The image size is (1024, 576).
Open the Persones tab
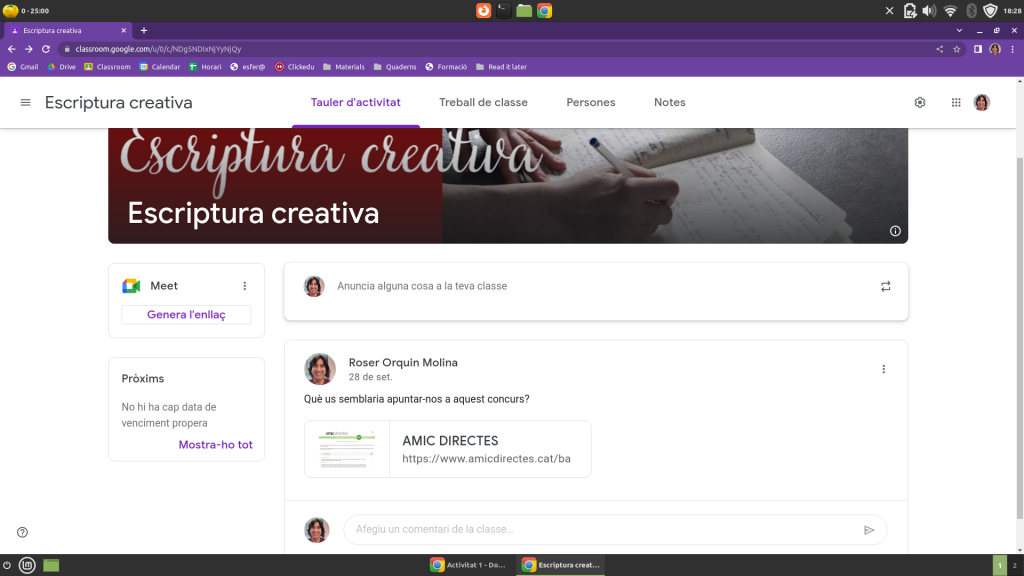[590, 102]
